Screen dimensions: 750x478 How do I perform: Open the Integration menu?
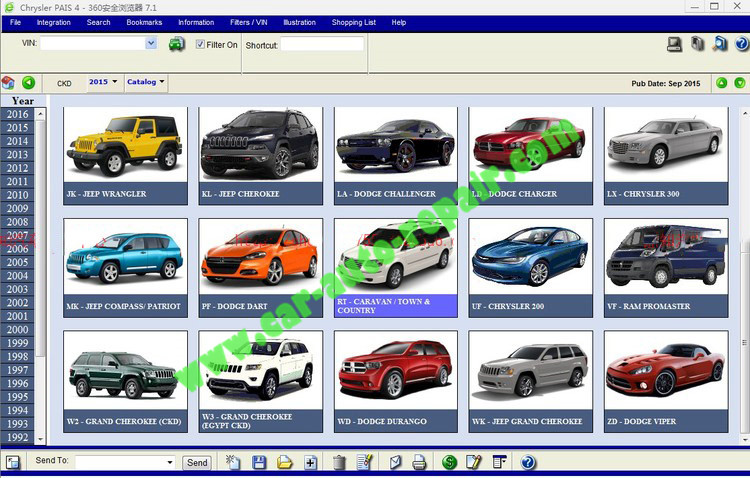pyautogui.click(x=54, y=22)
